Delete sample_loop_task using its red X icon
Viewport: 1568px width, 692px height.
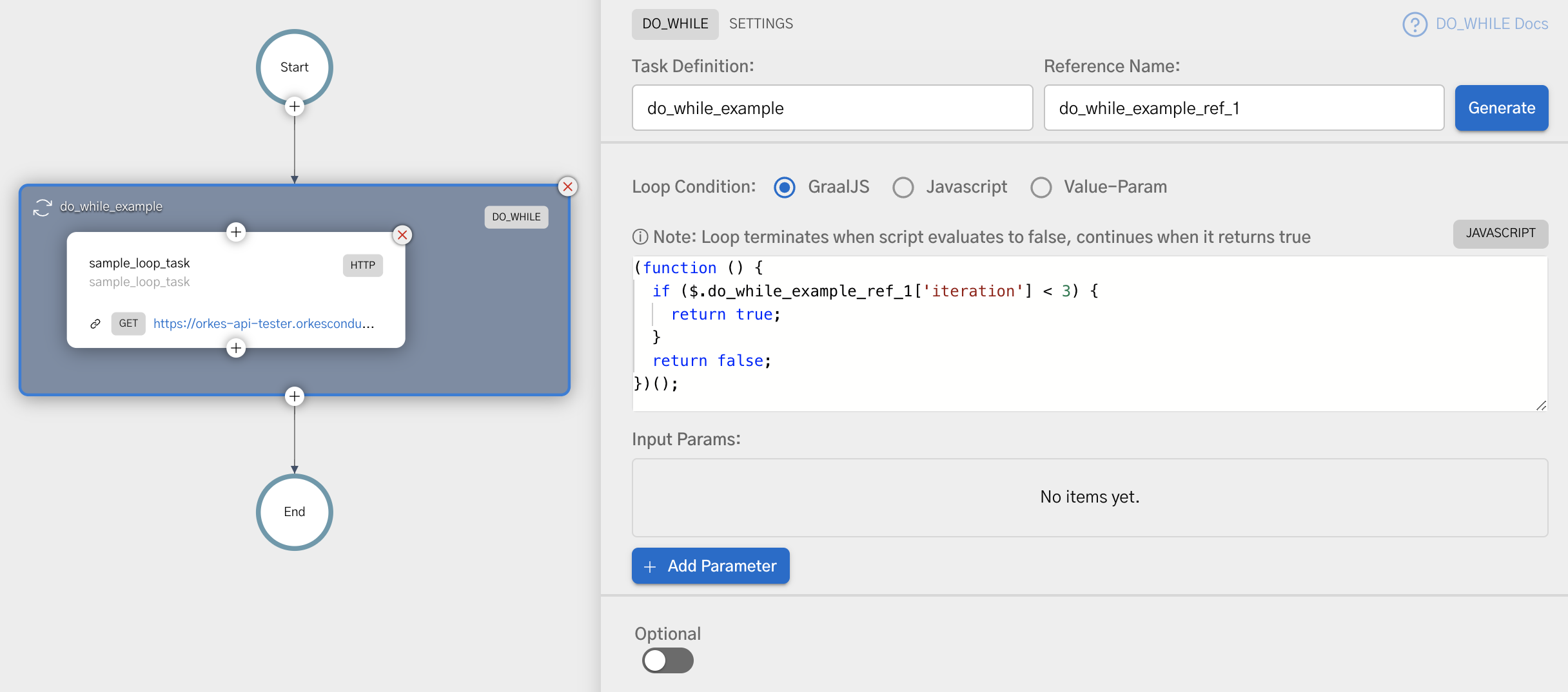tap(402, 235)
